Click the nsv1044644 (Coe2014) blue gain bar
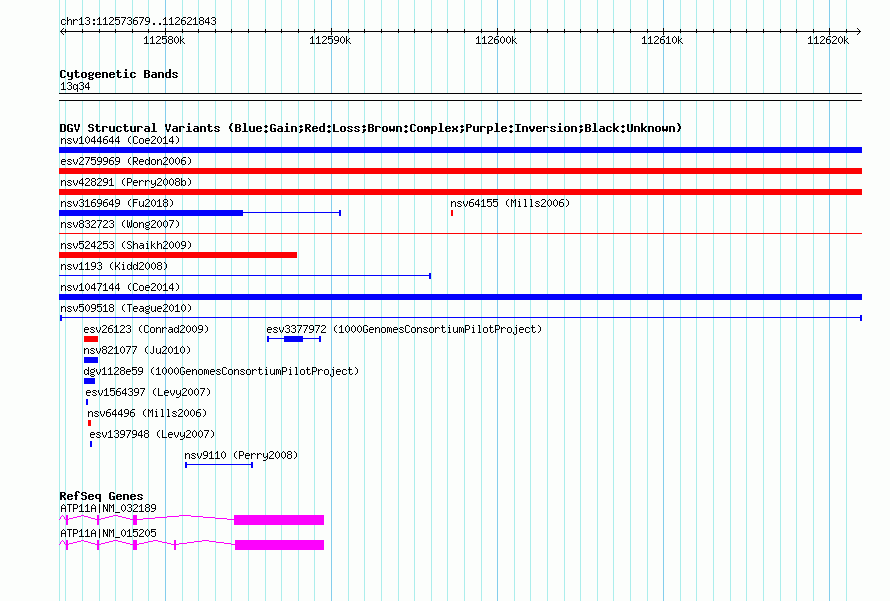 (460, 150)
